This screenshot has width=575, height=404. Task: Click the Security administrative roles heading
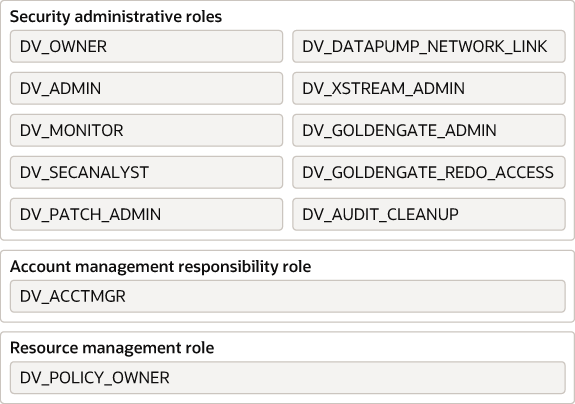coord(116,17)
